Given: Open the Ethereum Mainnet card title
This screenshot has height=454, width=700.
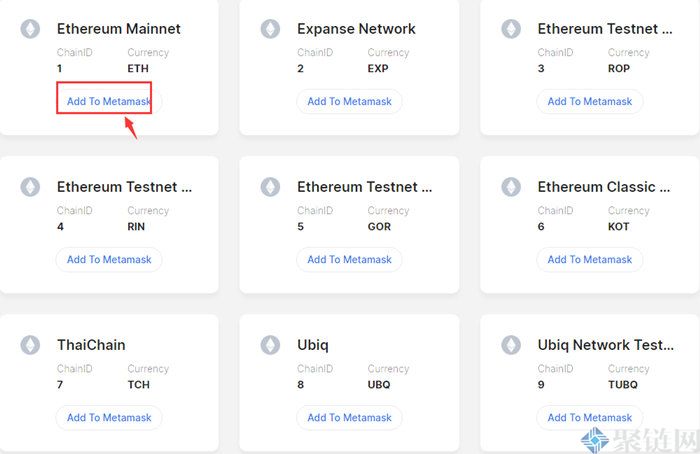Looking at the screenshot, I should [118, 29].
